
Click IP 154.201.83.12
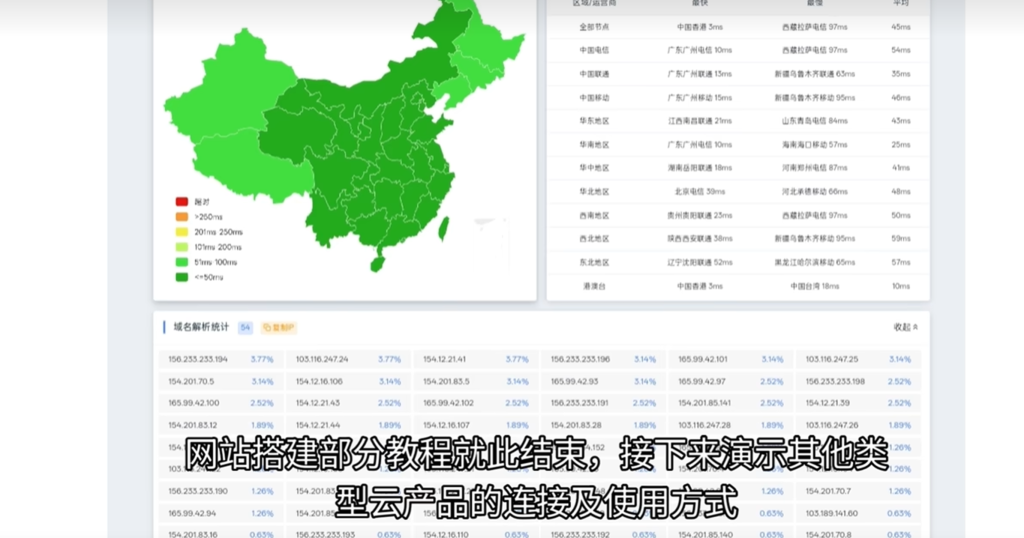pyautogui.click(x=193, y=425)
